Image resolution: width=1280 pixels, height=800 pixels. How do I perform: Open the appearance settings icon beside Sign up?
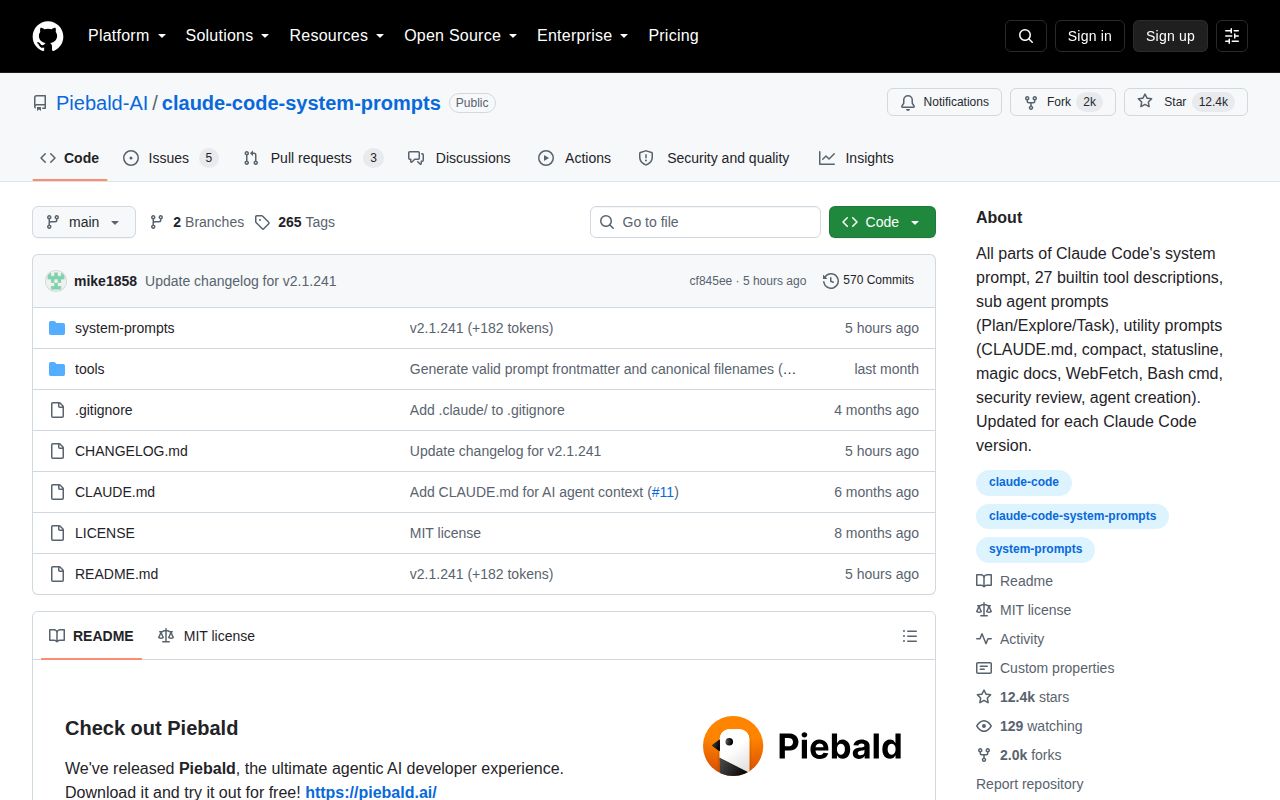1232,36
